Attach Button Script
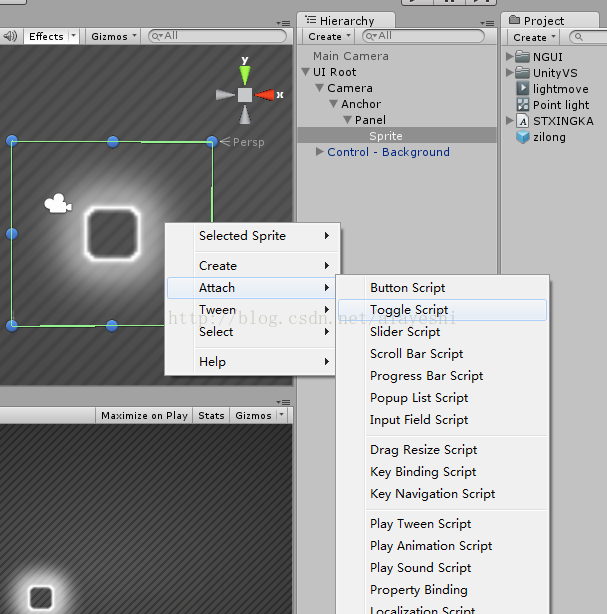 [x=443, y=288]
